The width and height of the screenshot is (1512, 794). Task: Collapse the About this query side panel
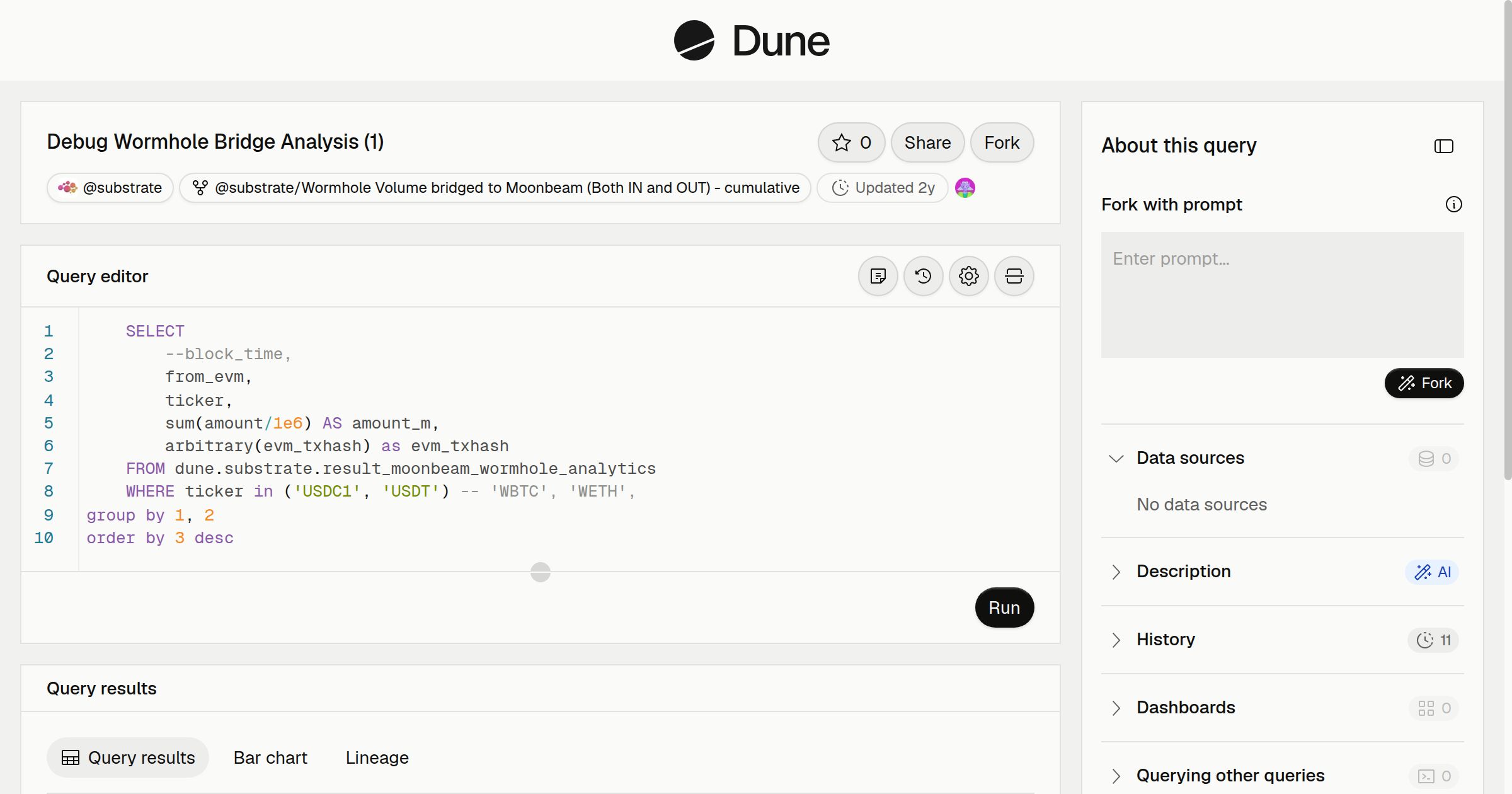click(x=1443, y=146)
